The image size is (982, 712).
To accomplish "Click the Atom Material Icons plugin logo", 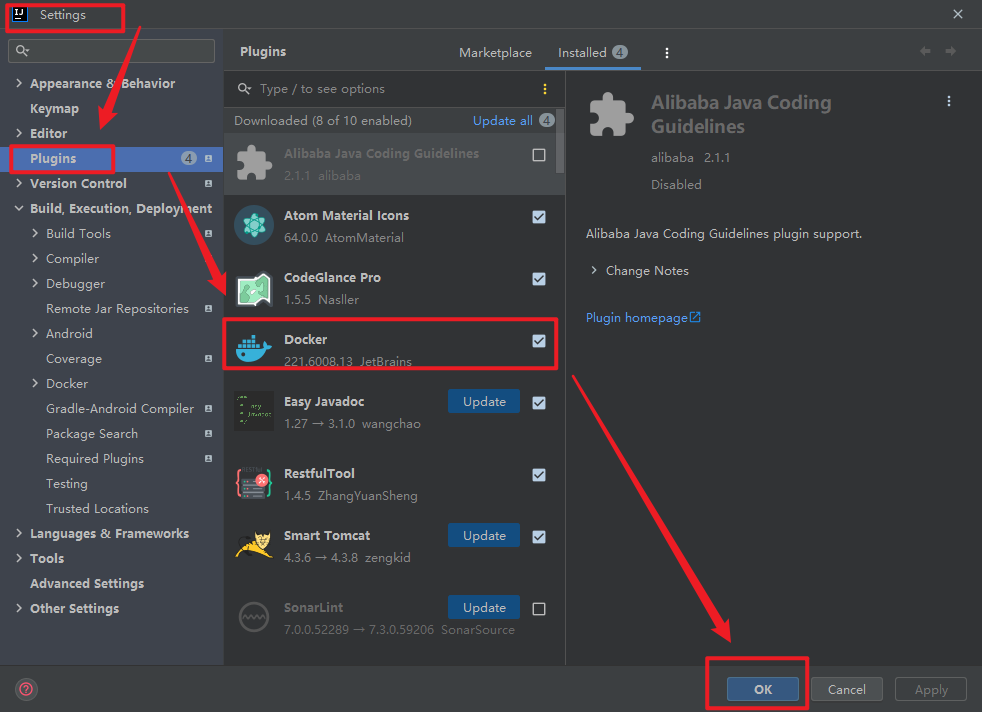I will 254,225.
